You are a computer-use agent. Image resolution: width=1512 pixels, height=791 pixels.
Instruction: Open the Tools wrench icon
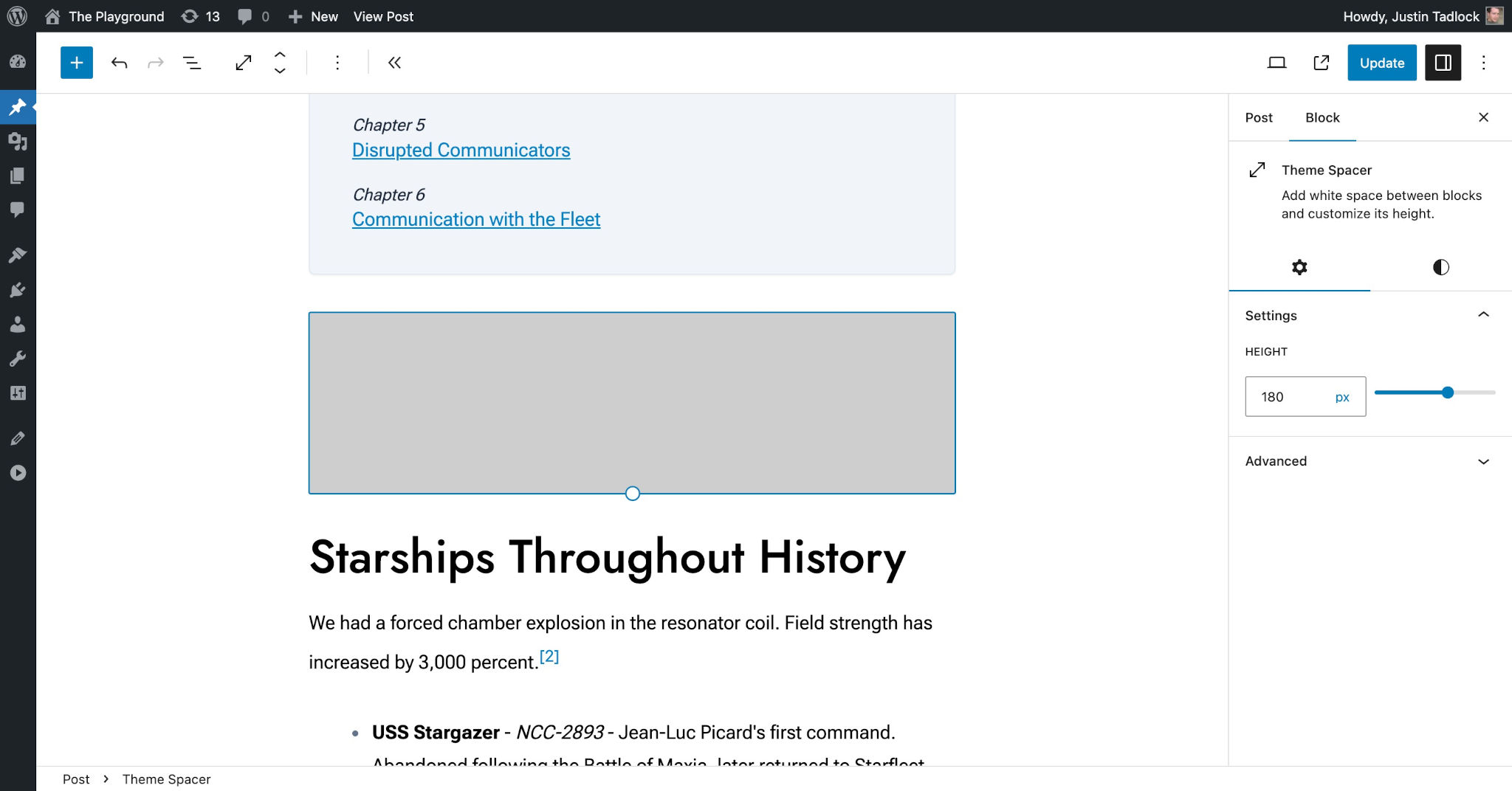tap(18, 359)
